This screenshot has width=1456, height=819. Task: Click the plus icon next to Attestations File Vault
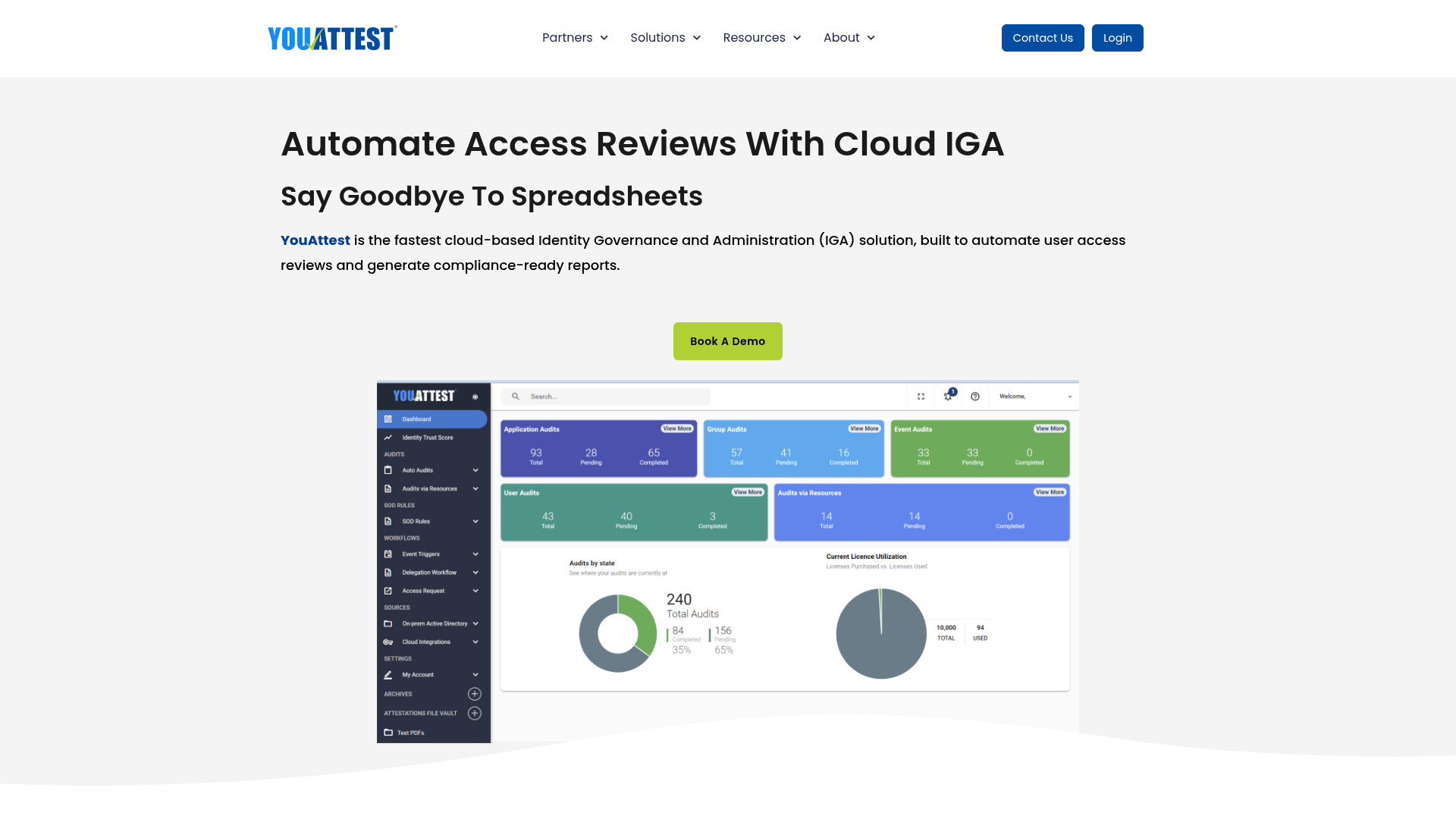tap(475, 713)
